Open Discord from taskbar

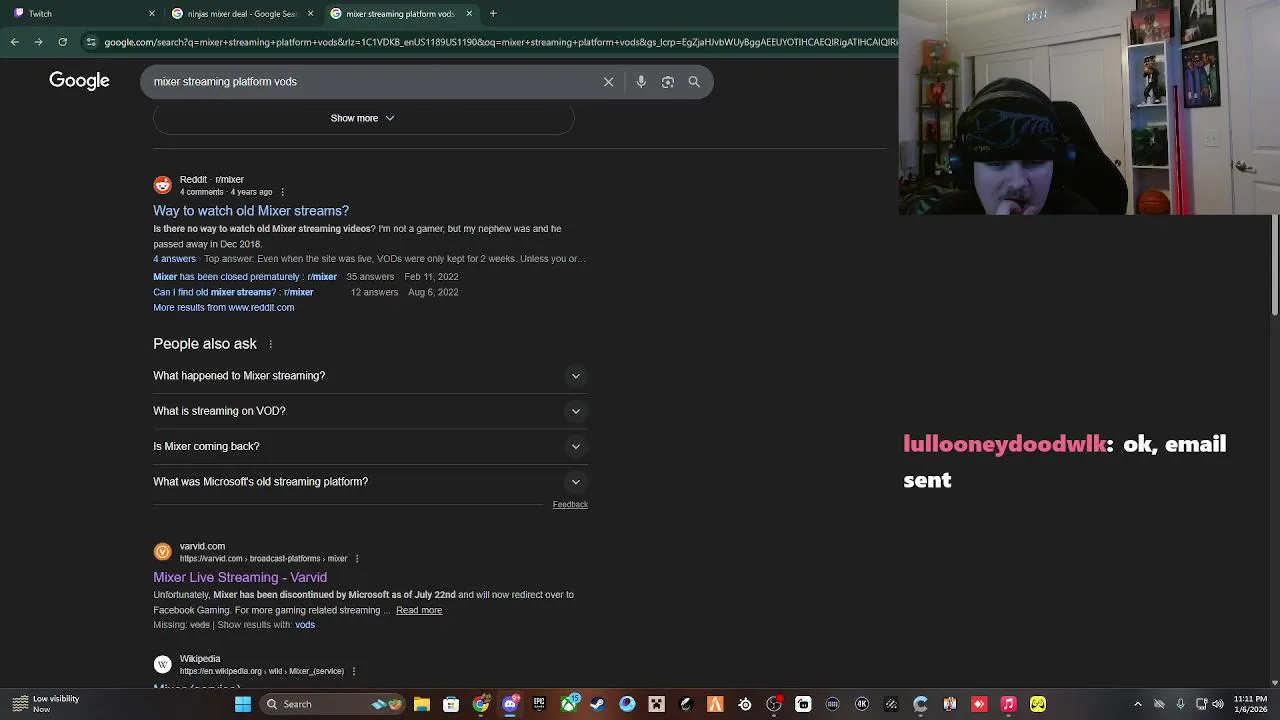click(510, 704)
